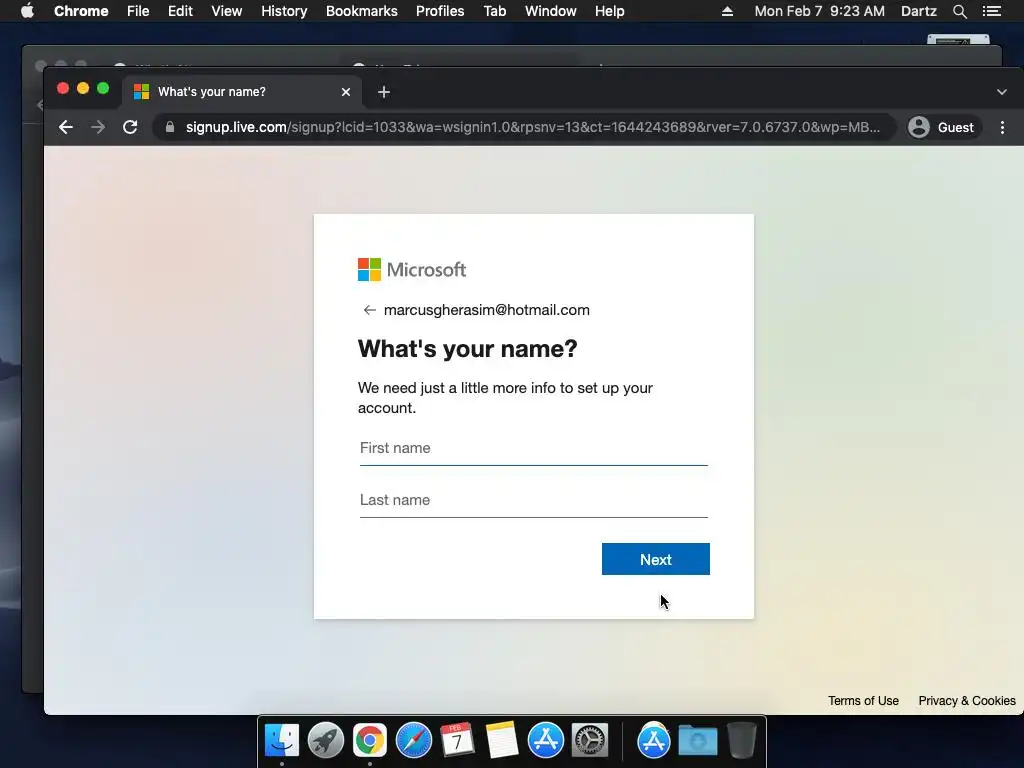Open the Chrome three-dot menu

1002,127
